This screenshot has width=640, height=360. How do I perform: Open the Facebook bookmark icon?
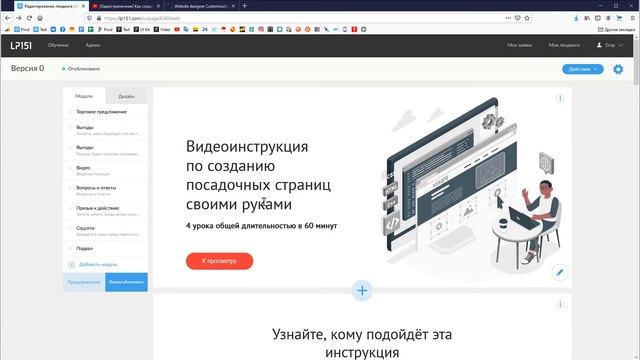point(62,29)
